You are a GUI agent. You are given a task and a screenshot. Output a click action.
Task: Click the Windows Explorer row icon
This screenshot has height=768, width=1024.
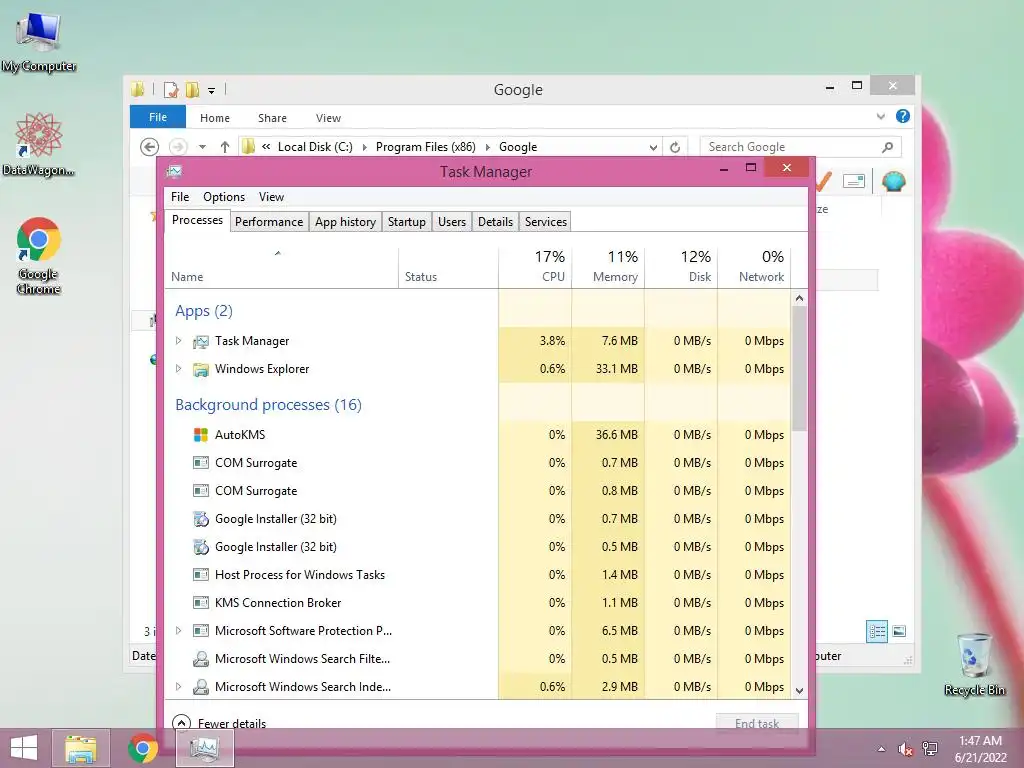[x=200, y=370]
